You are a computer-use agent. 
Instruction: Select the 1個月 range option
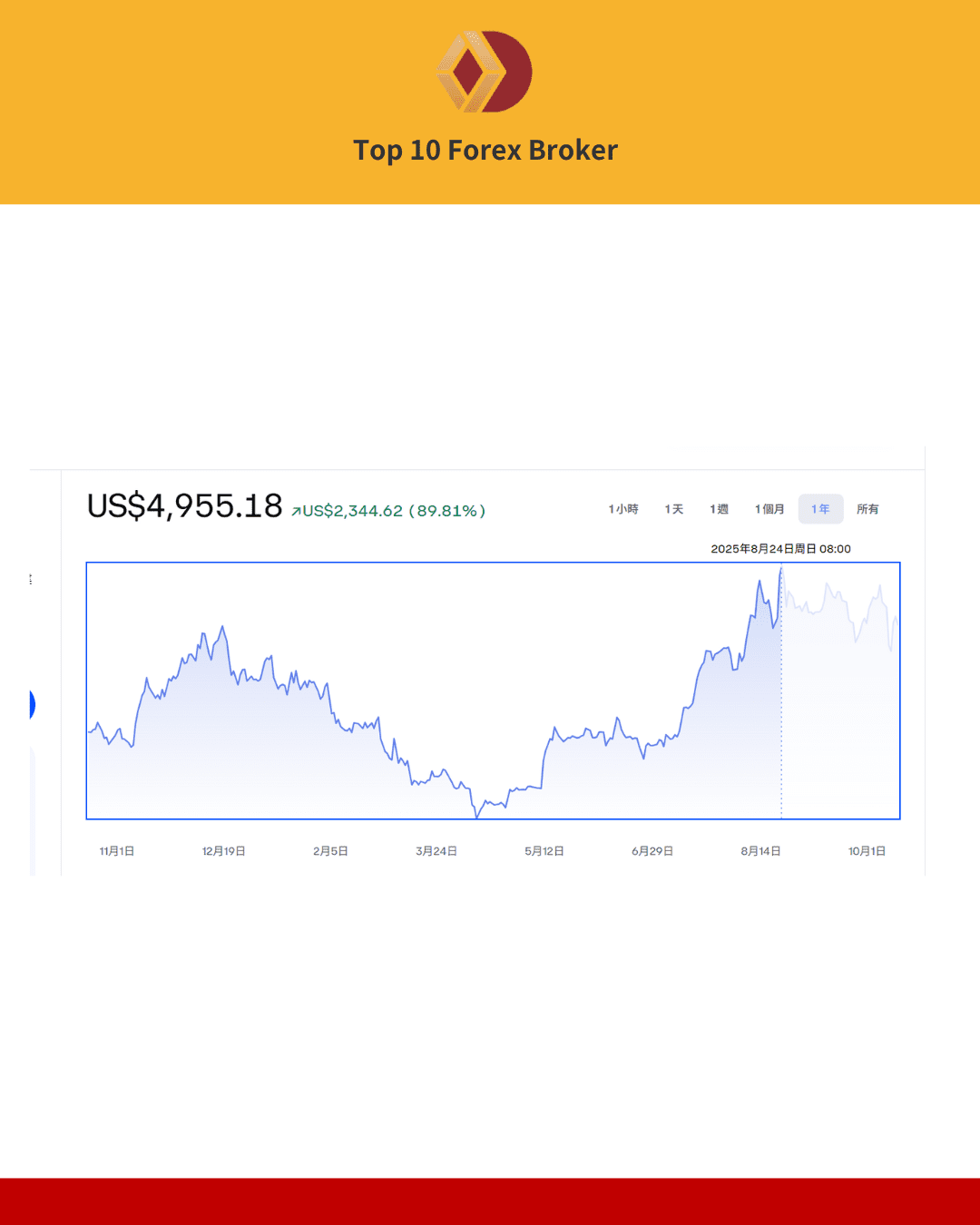click(x=769, y=509)
